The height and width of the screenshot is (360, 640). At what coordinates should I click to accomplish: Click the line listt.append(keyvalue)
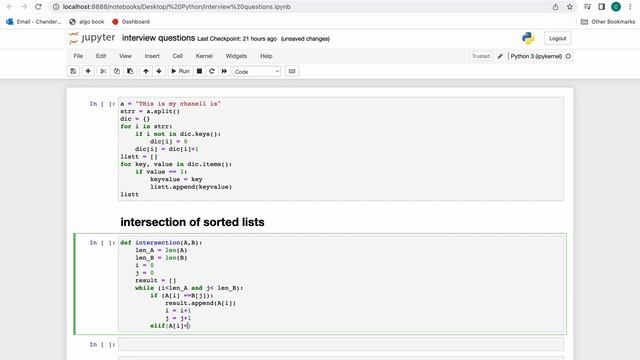191,187
